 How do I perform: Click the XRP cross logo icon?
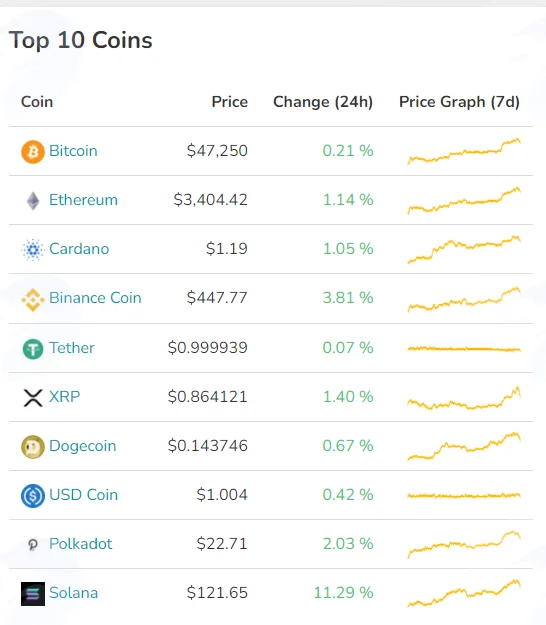pos(33,398)
